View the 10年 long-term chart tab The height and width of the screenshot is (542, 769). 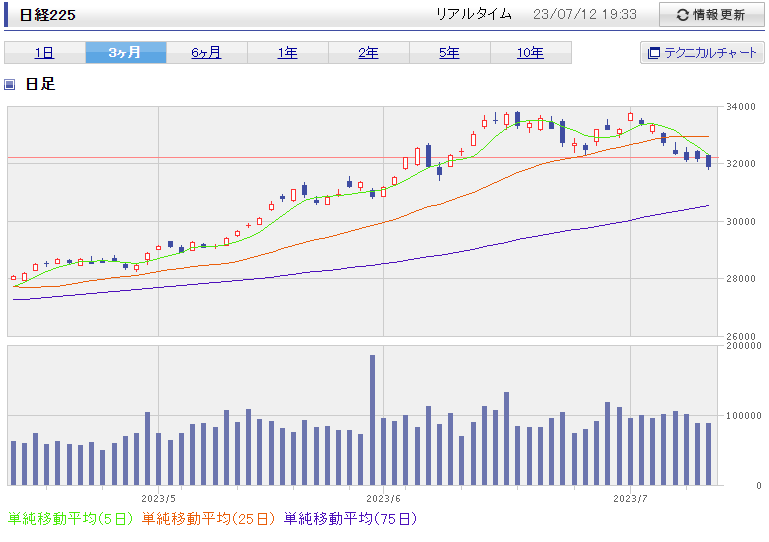point(530,53)
